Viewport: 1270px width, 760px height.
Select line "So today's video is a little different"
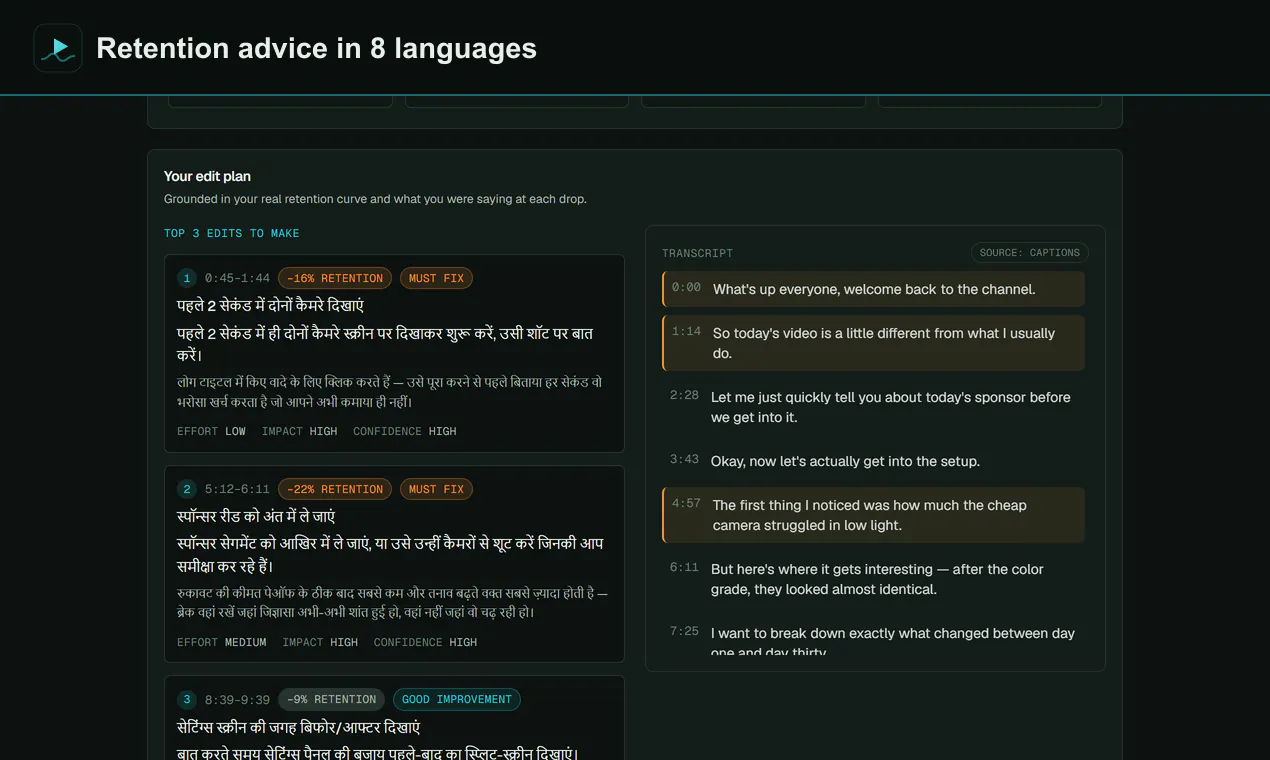pyautogui.click(x=884, y=343)
